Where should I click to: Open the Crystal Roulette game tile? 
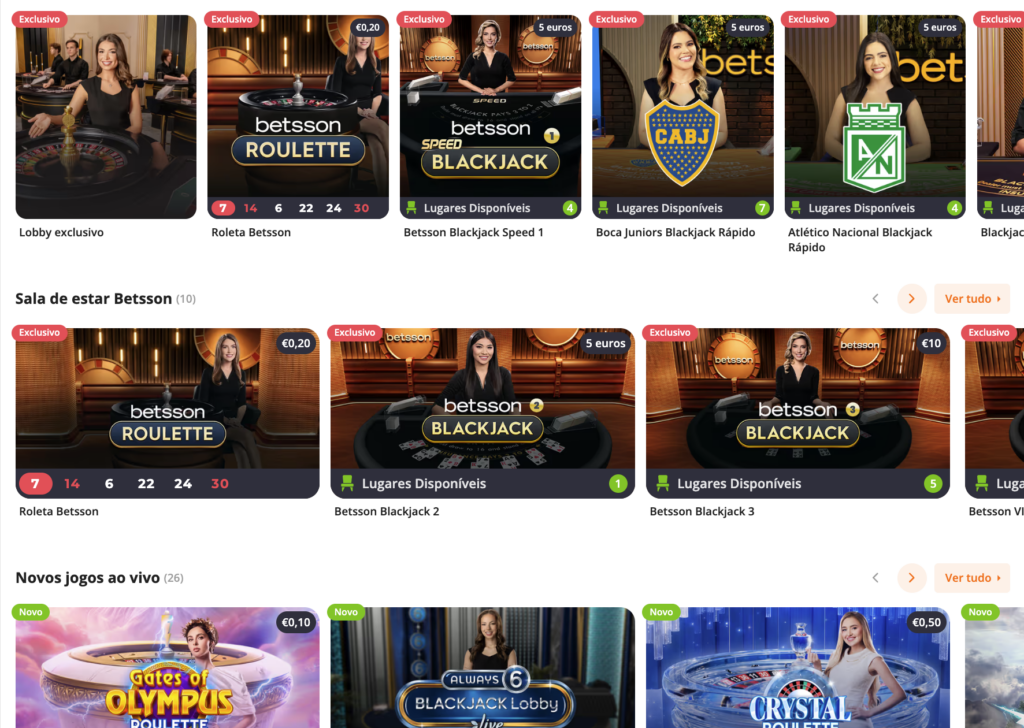coord(798,667)
